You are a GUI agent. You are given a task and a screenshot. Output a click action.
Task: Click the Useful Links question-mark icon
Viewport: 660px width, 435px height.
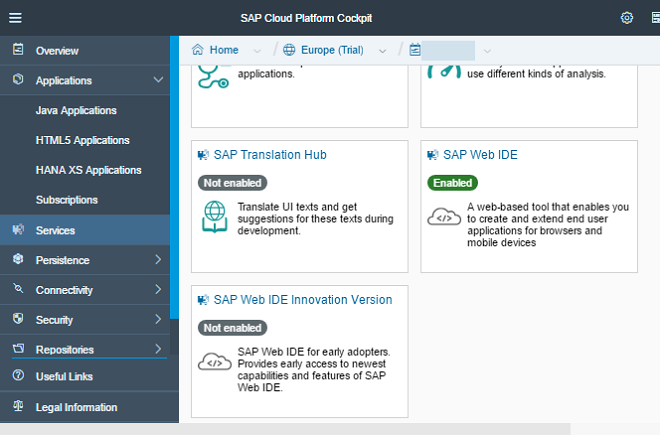(18, 375)
